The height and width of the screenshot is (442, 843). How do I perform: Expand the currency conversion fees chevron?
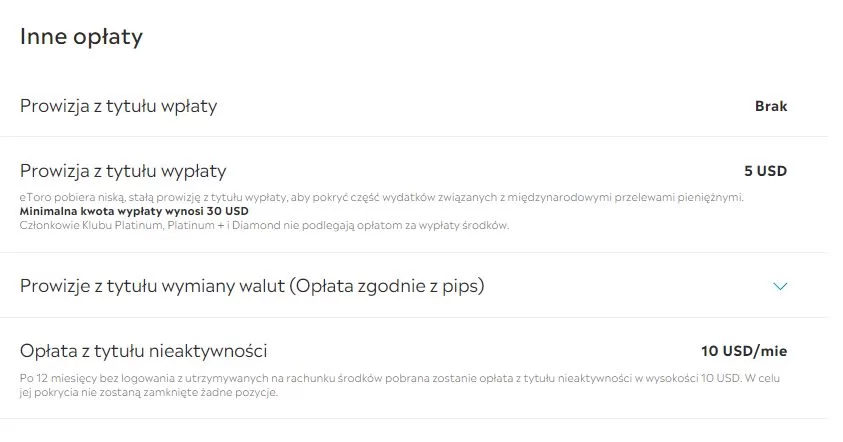(x=781, y=287)
